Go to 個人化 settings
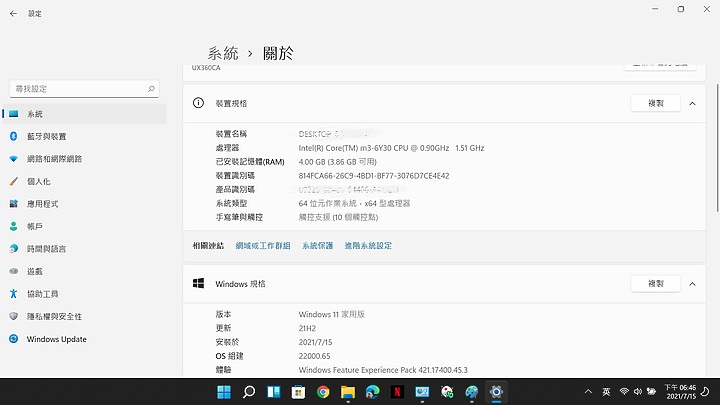 click(84, 181)
